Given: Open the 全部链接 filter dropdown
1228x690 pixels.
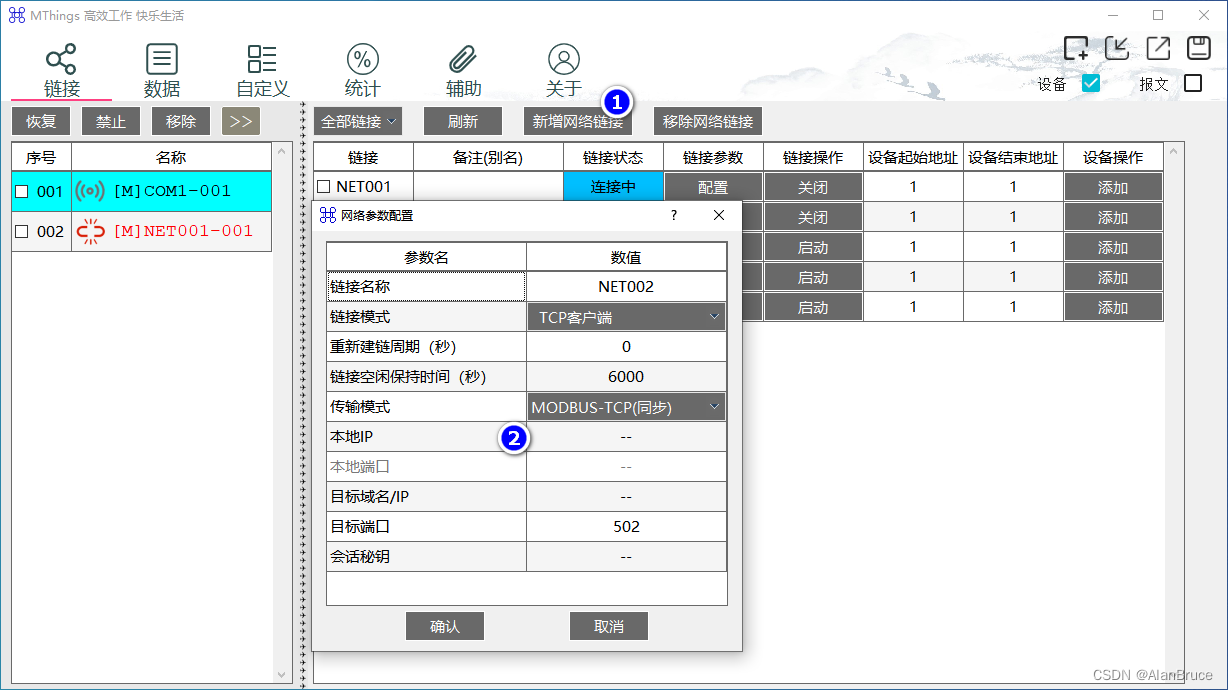Looking at the screenshot, I should pyautogui.click(x=357, y=121).
